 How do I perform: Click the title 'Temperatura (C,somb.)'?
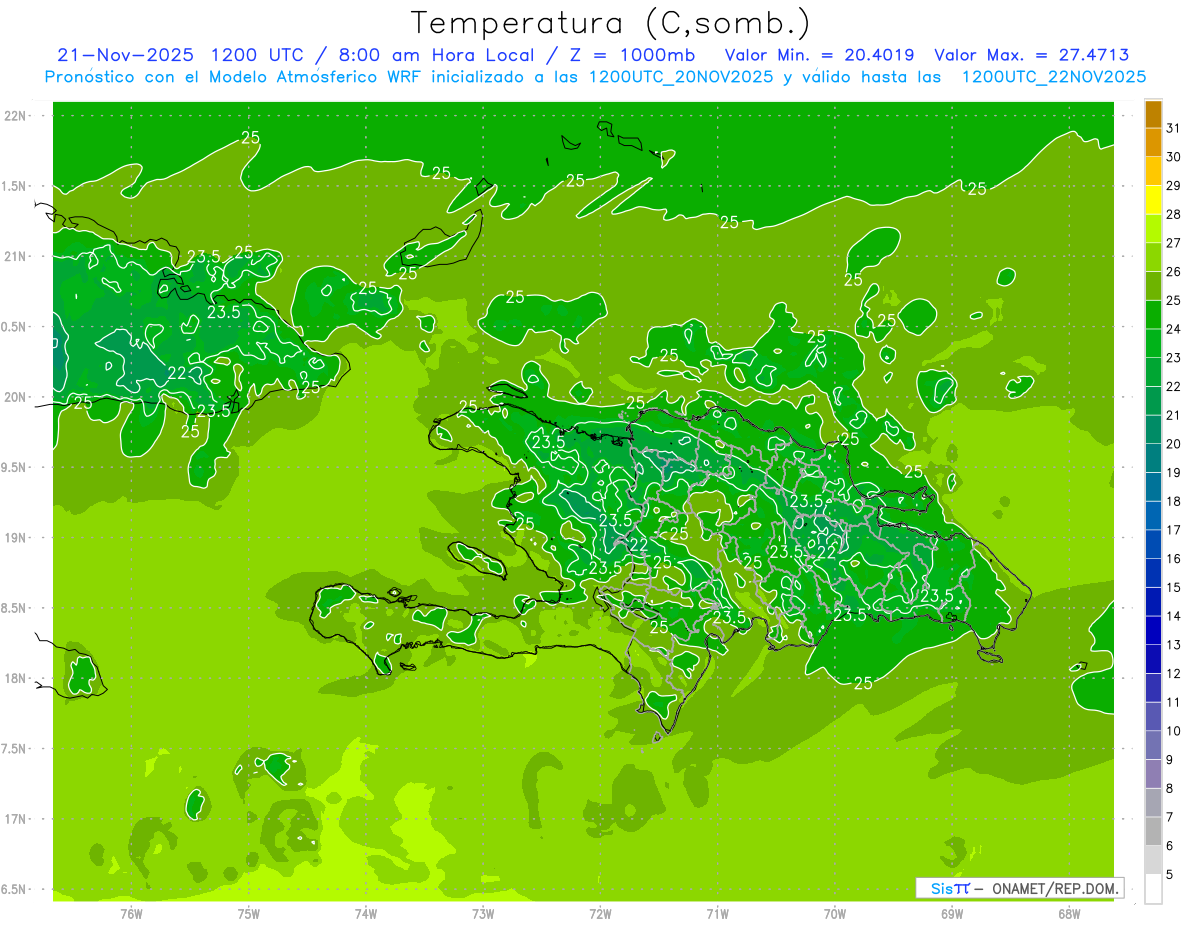tap(610, 23)
